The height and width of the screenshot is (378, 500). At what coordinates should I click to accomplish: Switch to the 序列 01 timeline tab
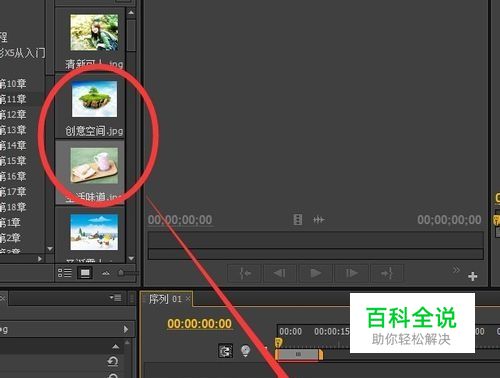click(165, 299)
